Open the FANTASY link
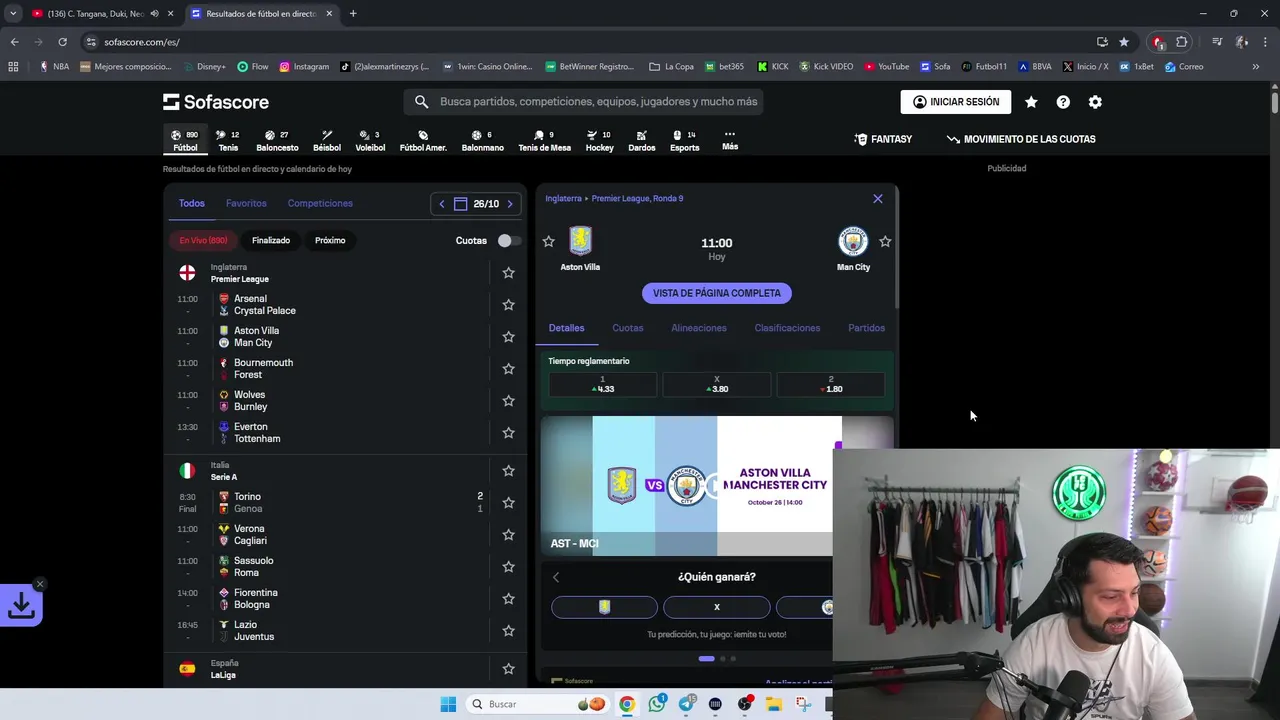The height and width of the screenshot is (720, 1280). 883,139
